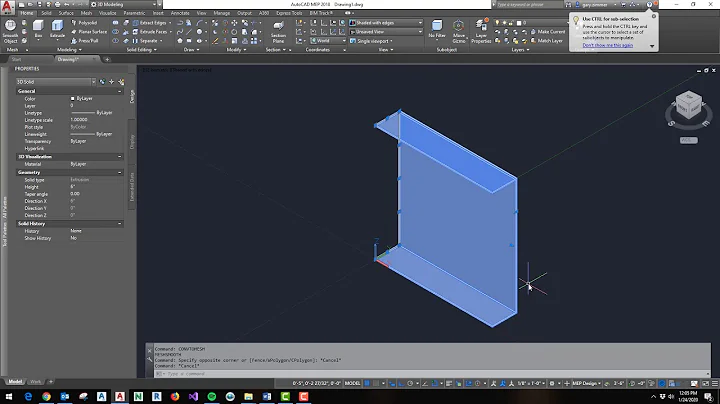Viewport: 720px width, 404px height.
Task: Collapse the Geometry properties section
Action: click(119, 172)
